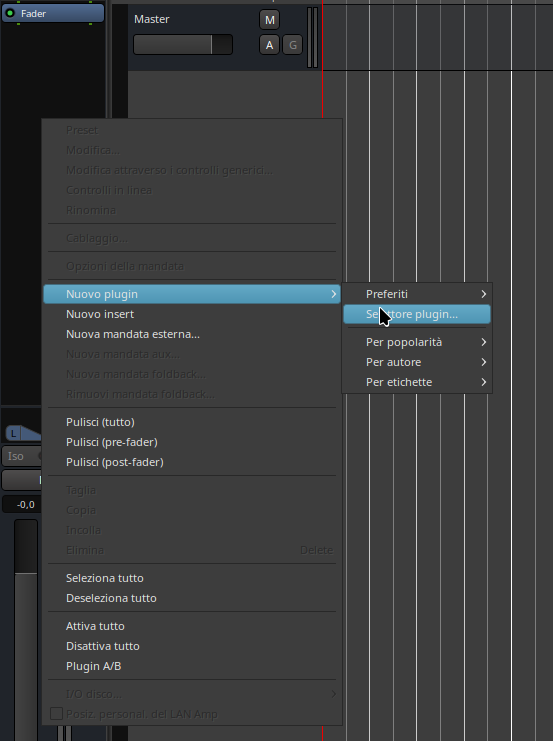Open Master group G button

[x=293, y=45]
